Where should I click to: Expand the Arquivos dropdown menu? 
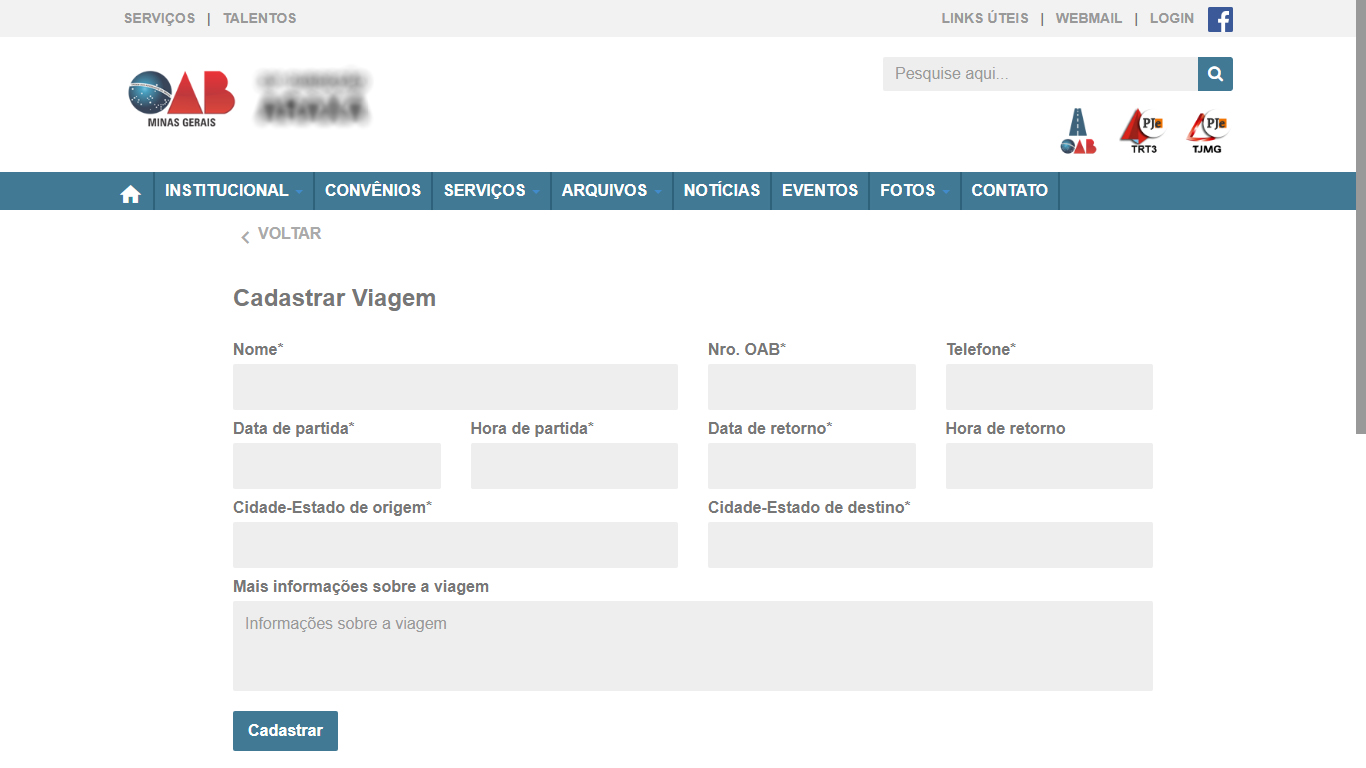point(611,191)
